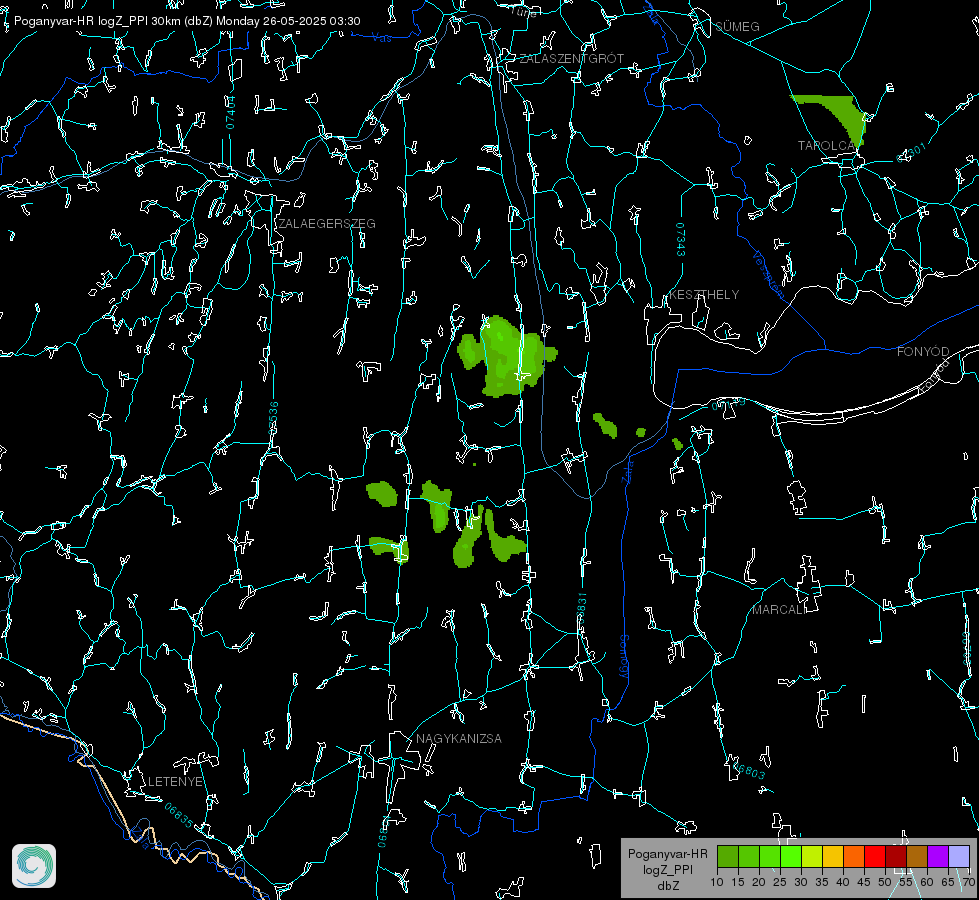Pick the 35–40 dBZ yellow legend swatch

(834, 856)
